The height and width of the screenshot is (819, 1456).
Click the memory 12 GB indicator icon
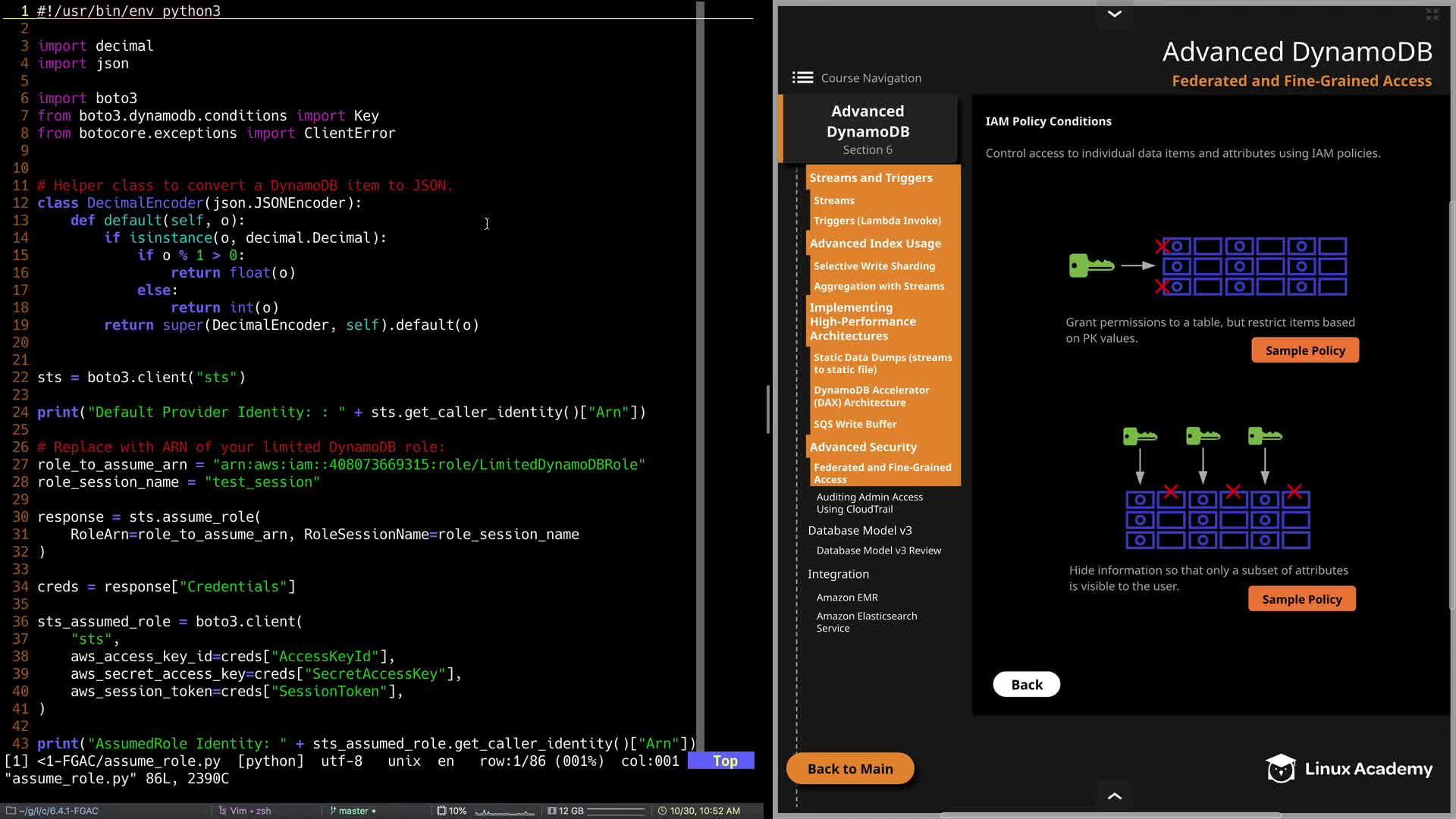click(552, 811)
